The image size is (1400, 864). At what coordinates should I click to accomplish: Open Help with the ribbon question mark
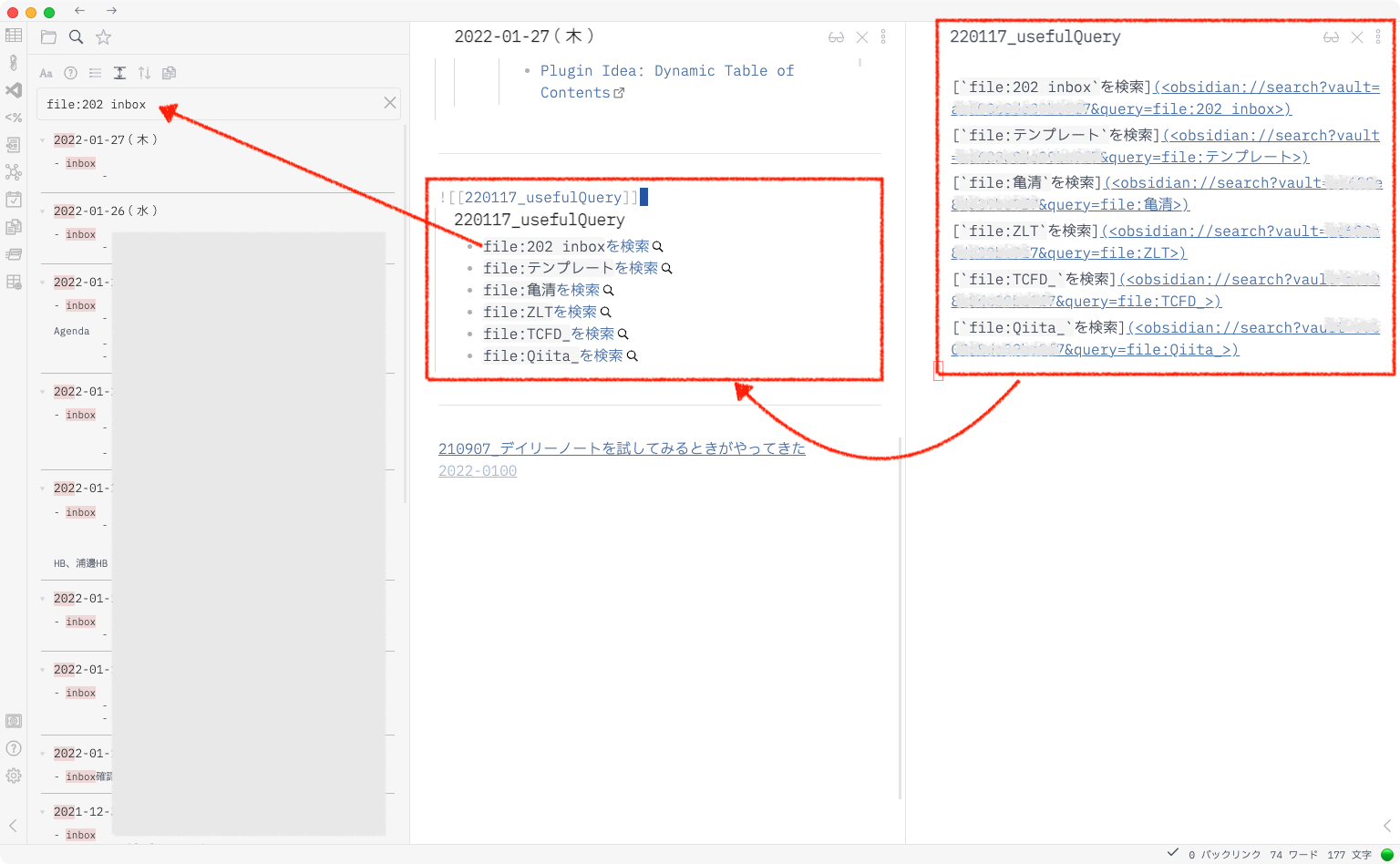point(14,748)
